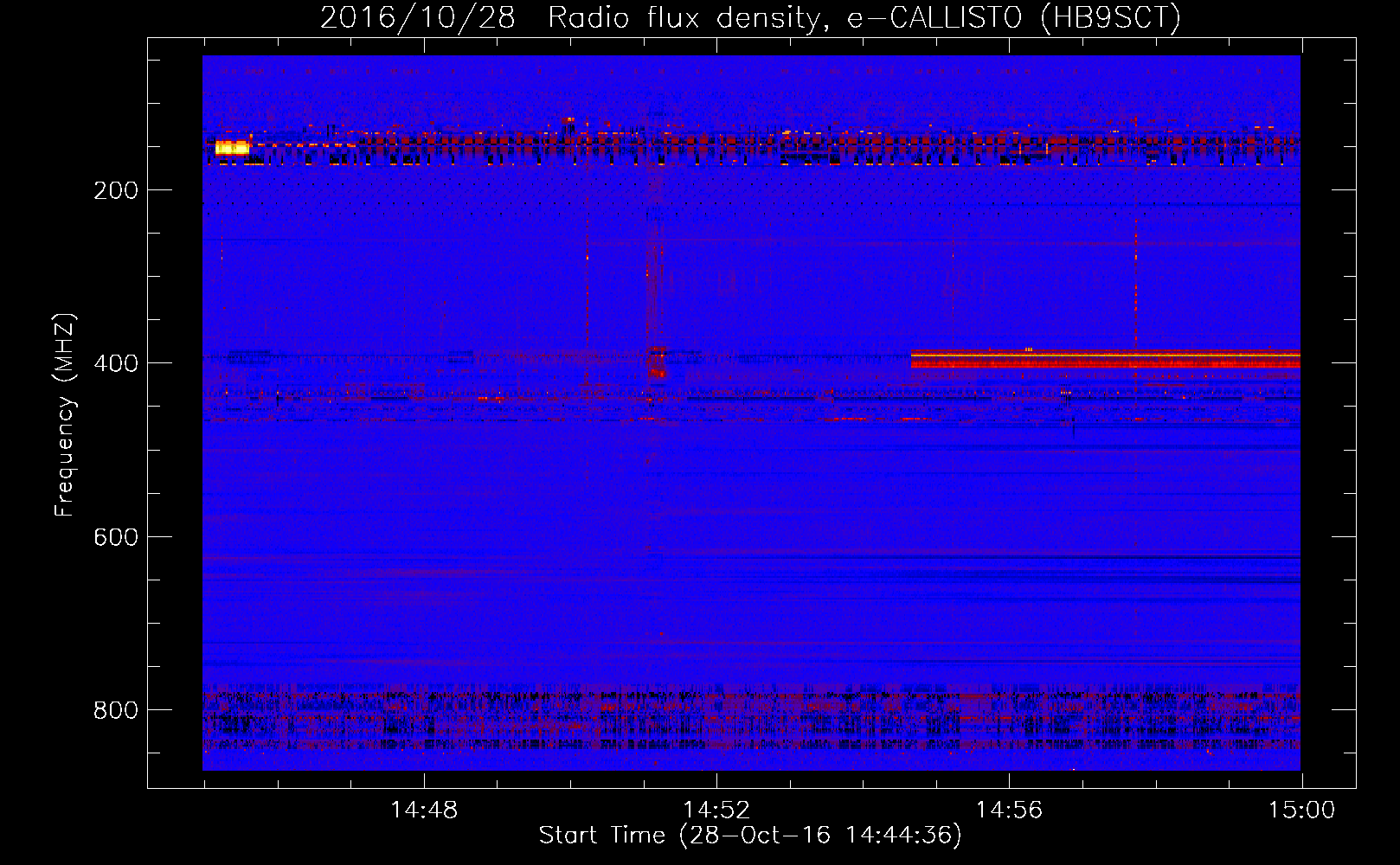Viewport: 1400px width, 865px height.
Task: Click the 800 frequency tick label
Action: (x=115, y=710)
